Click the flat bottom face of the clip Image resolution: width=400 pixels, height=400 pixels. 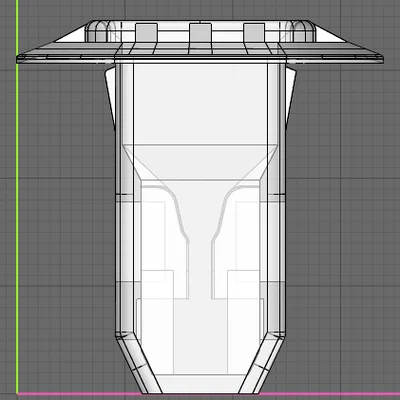pyautogui.click(x=200, y=383)
